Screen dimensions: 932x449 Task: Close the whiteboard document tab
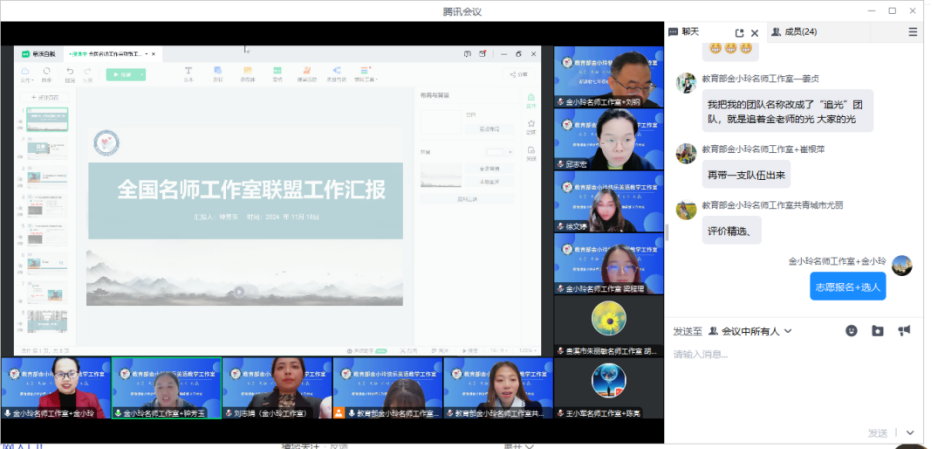click(153, 54)
